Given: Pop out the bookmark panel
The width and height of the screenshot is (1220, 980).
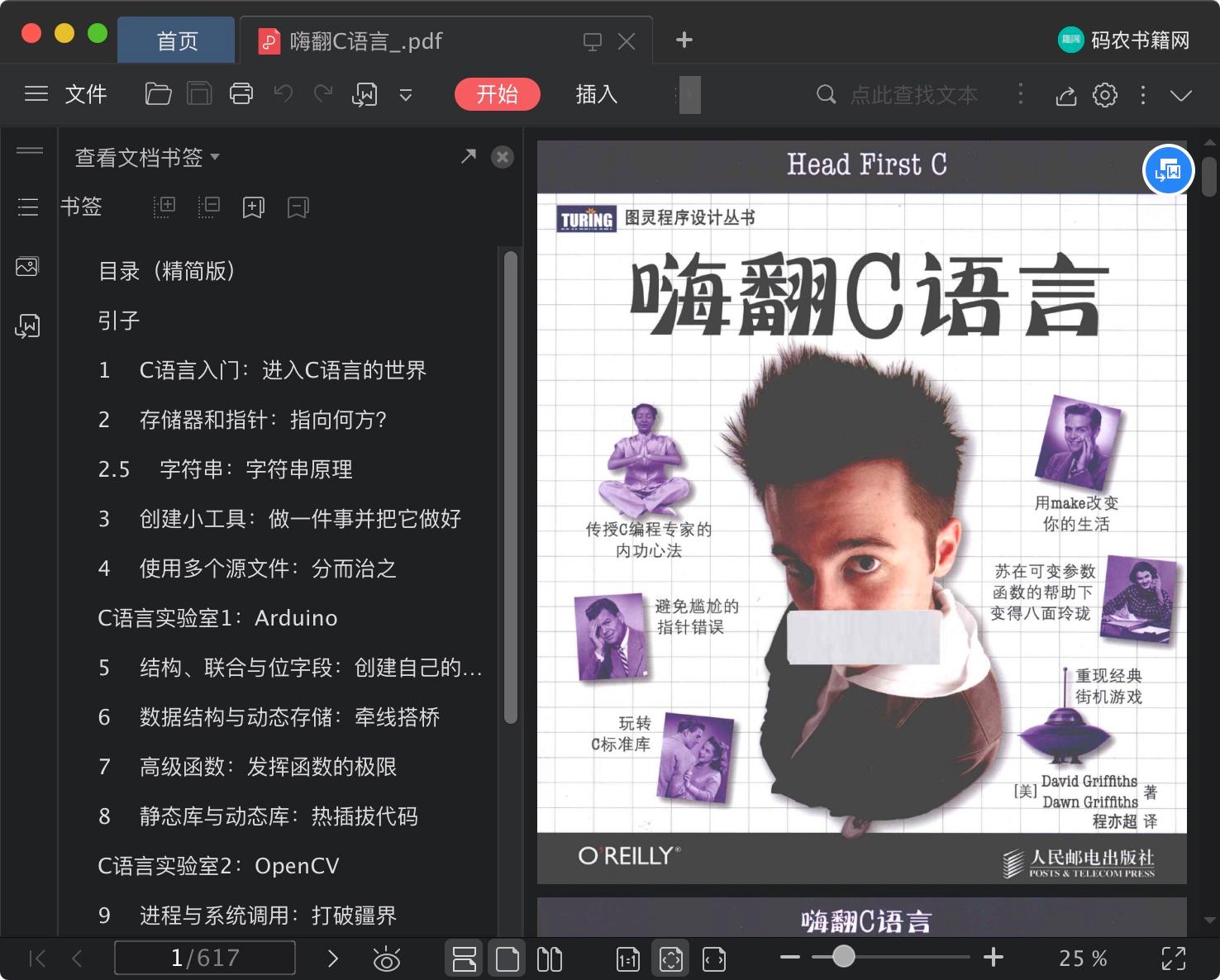Looking at the screenshot, I should (x=469, y=156).
